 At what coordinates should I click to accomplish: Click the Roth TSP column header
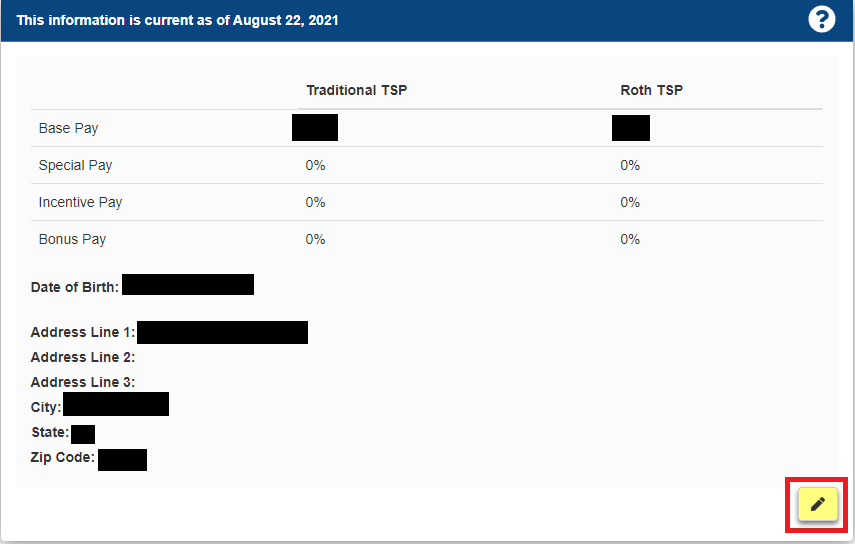(x=651, y=90)
